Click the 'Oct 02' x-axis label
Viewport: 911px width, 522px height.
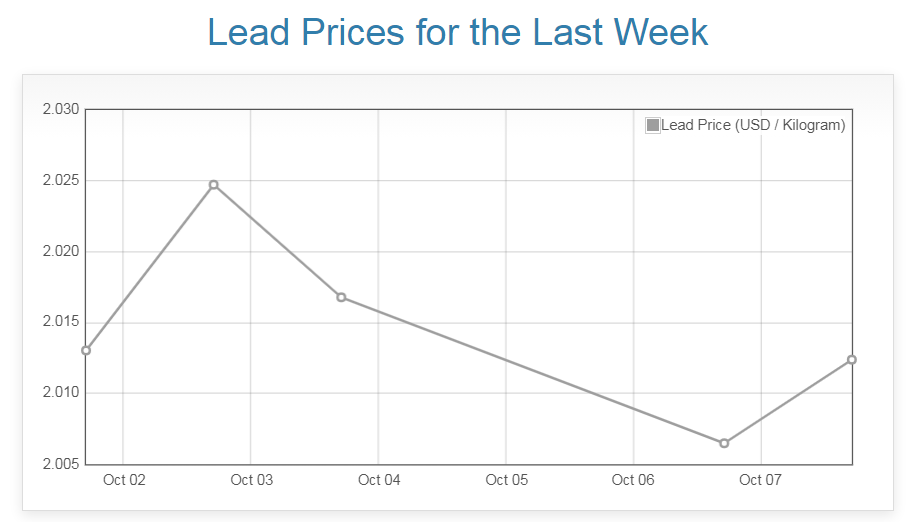(x=124, y=480)
